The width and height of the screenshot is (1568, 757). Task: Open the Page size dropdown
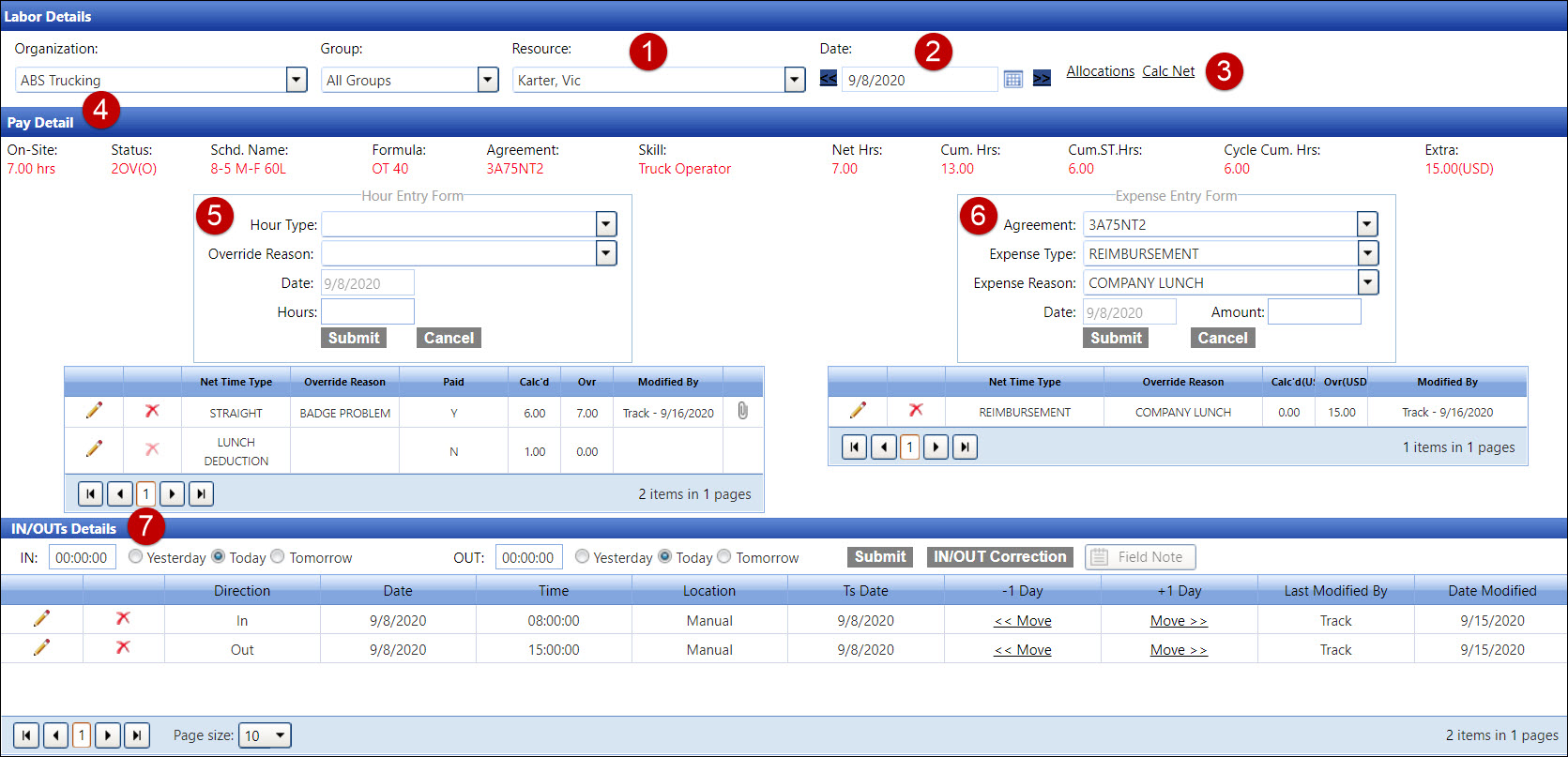click(x=279, y=735)
